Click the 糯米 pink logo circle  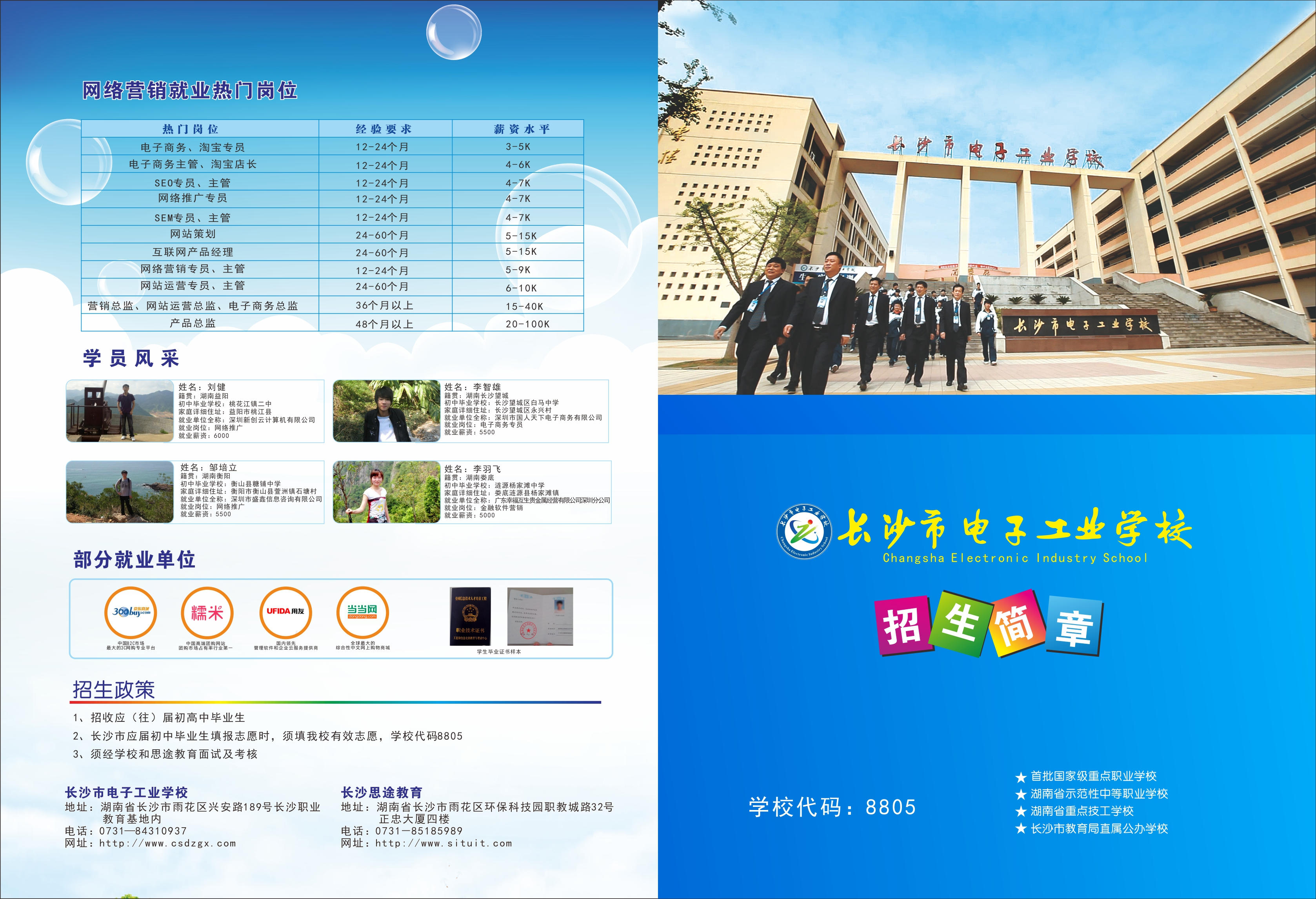click(x=207, y=612)
